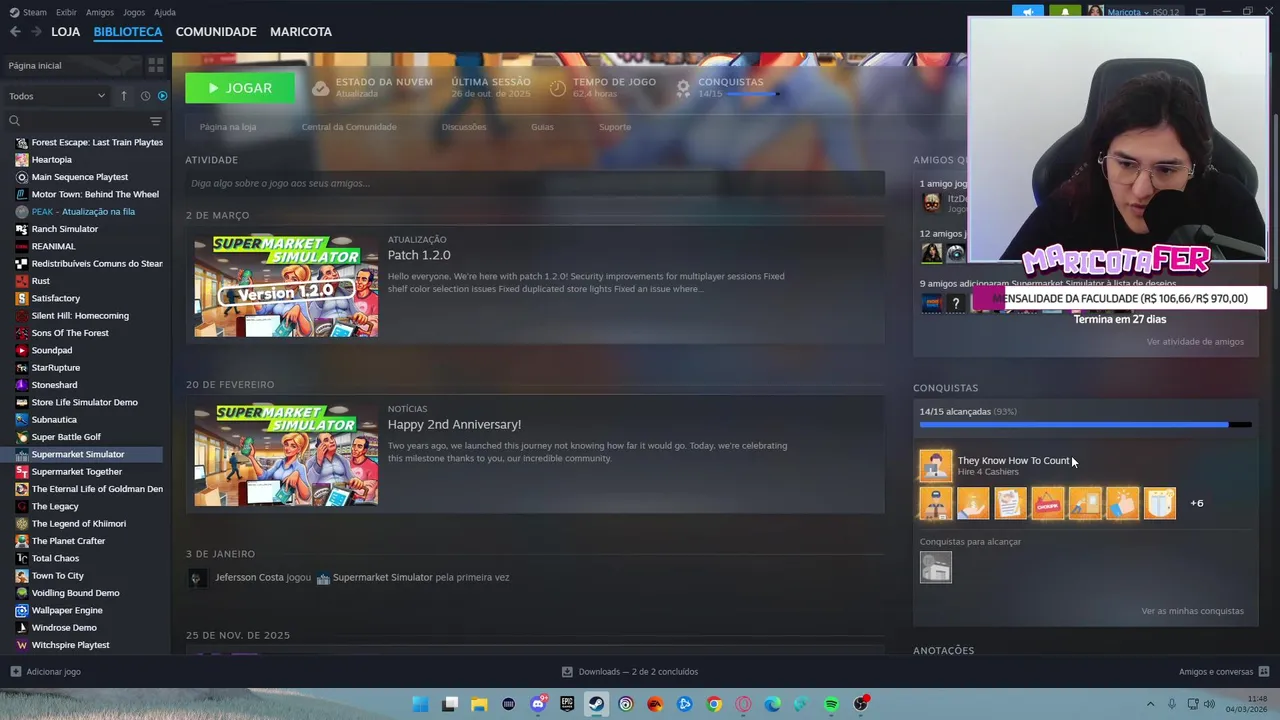Screen dimensions: 1280x720
Task: Click the +6 more achievements indicator
Action: (1197, 503)
